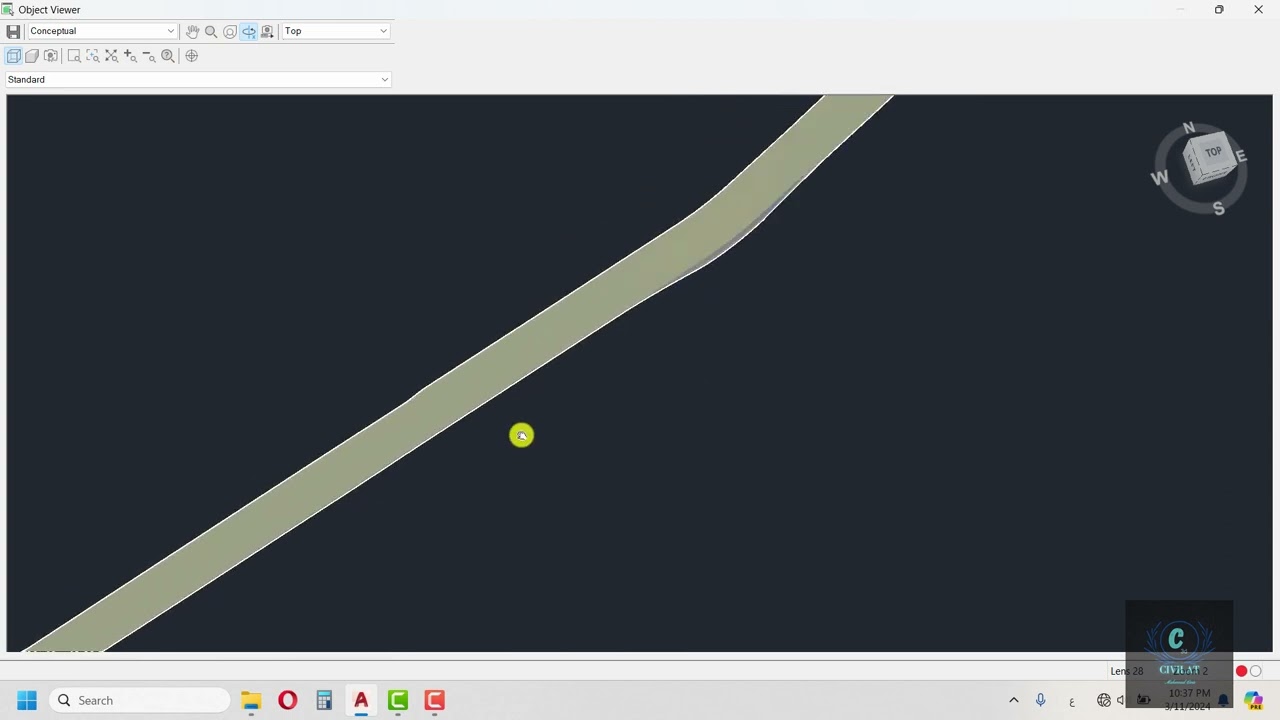Image resolution: width=1280 pixels, height=720 pixels.
Task: Select the Orbit tool
Action: 230,31
